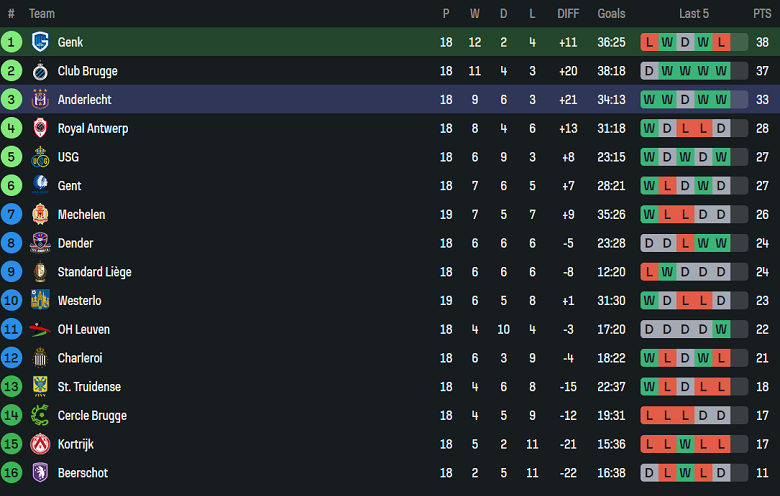The image size is (780, 496).
Task: Click the Club Brugge crest icon
Action: click(40, 71)
